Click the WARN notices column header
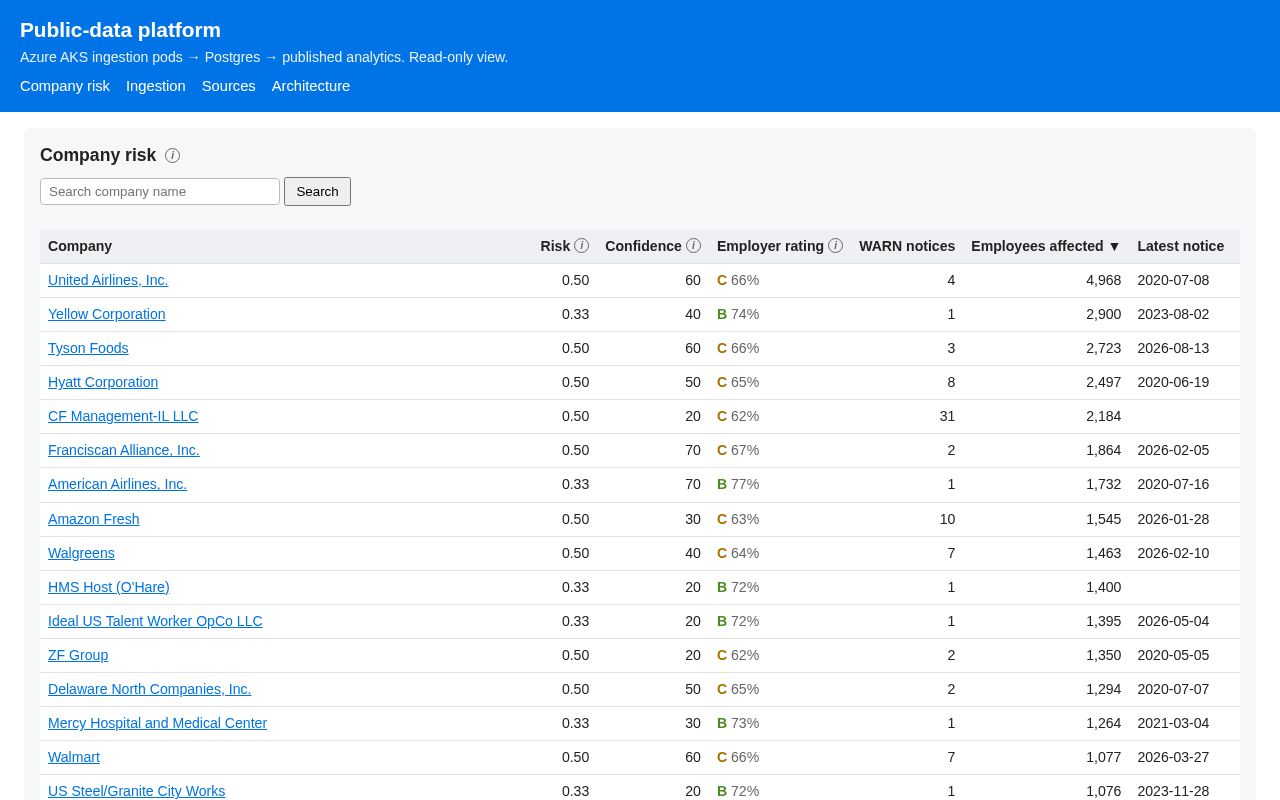The height and width of the screenshot is (800, 1280). 907,246
